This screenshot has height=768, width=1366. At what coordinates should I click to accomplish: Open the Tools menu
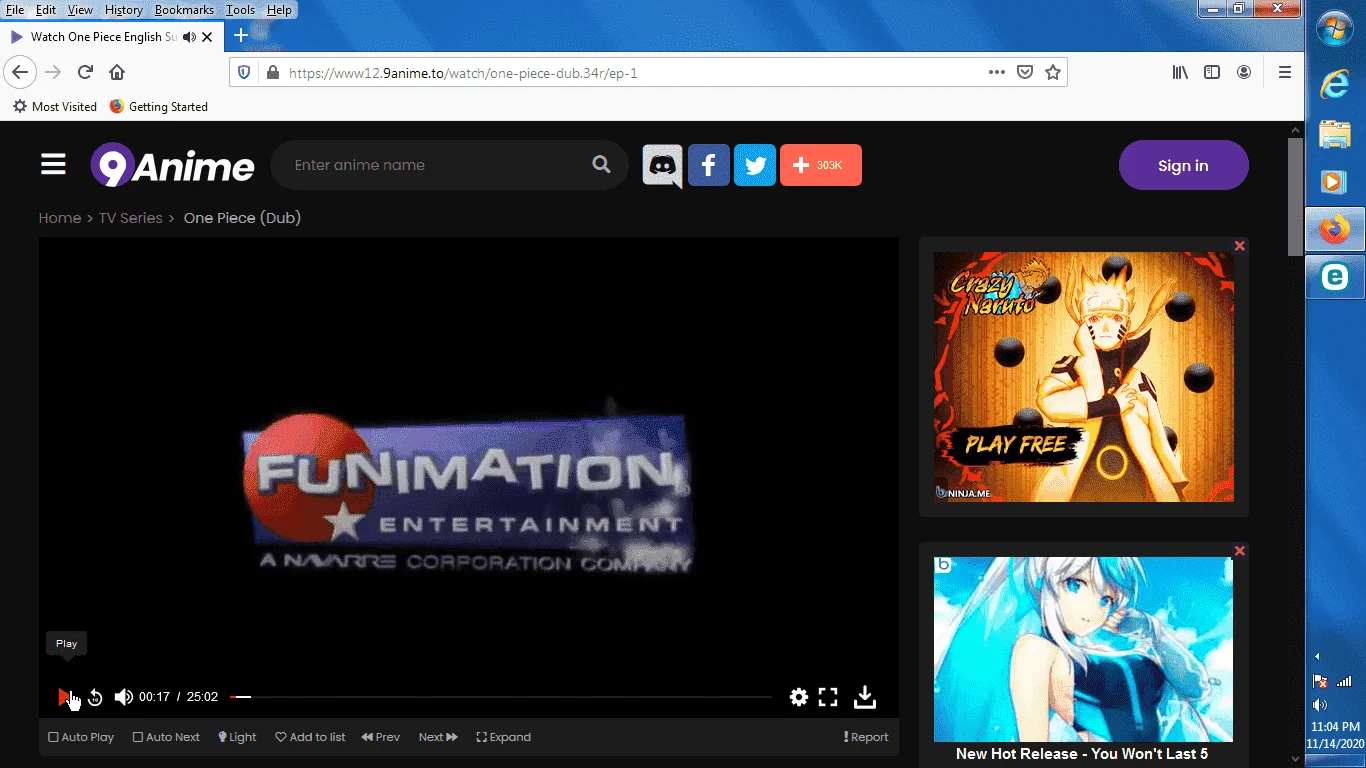click(240, 10)
